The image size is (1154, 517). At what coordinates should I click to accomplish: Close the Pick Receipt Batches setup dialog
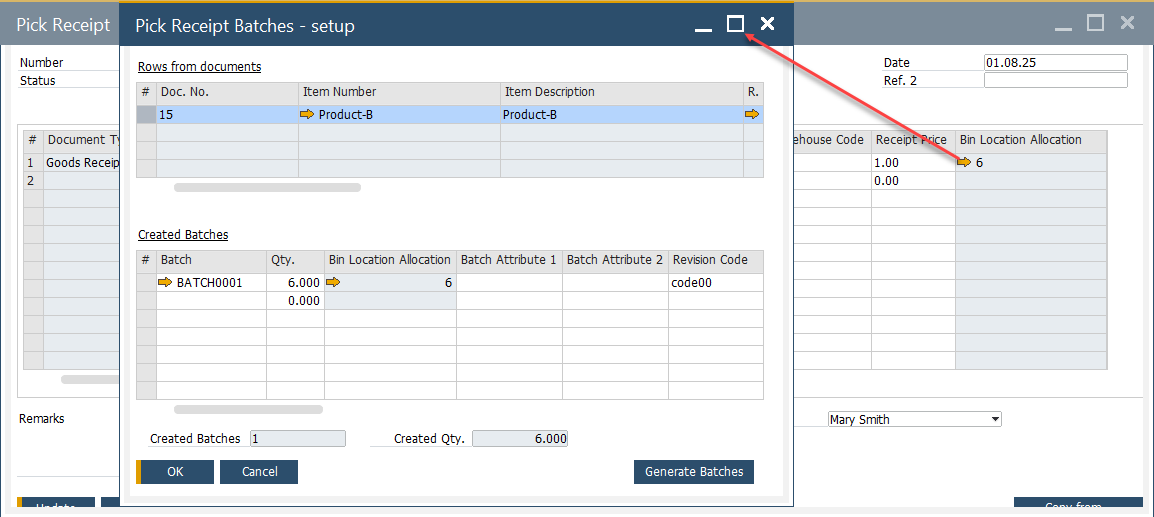(767, 24)
